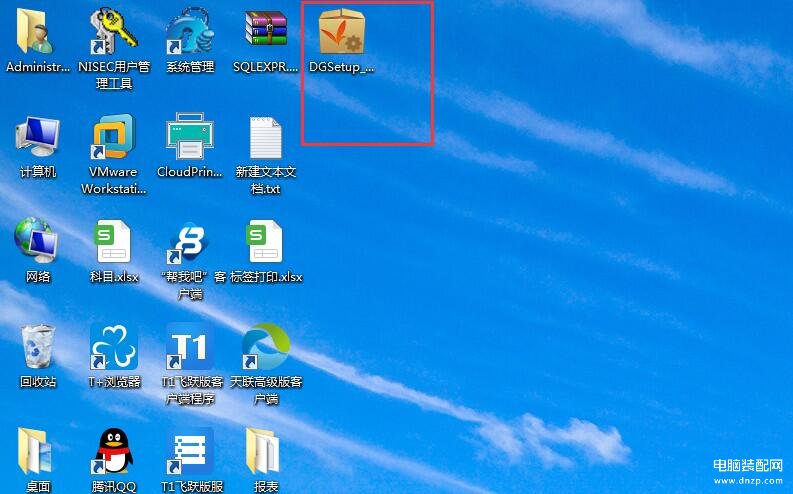Select the 科目.xlsx spreadsheet icon
This screenshot has height=494, width=793.
114,241
